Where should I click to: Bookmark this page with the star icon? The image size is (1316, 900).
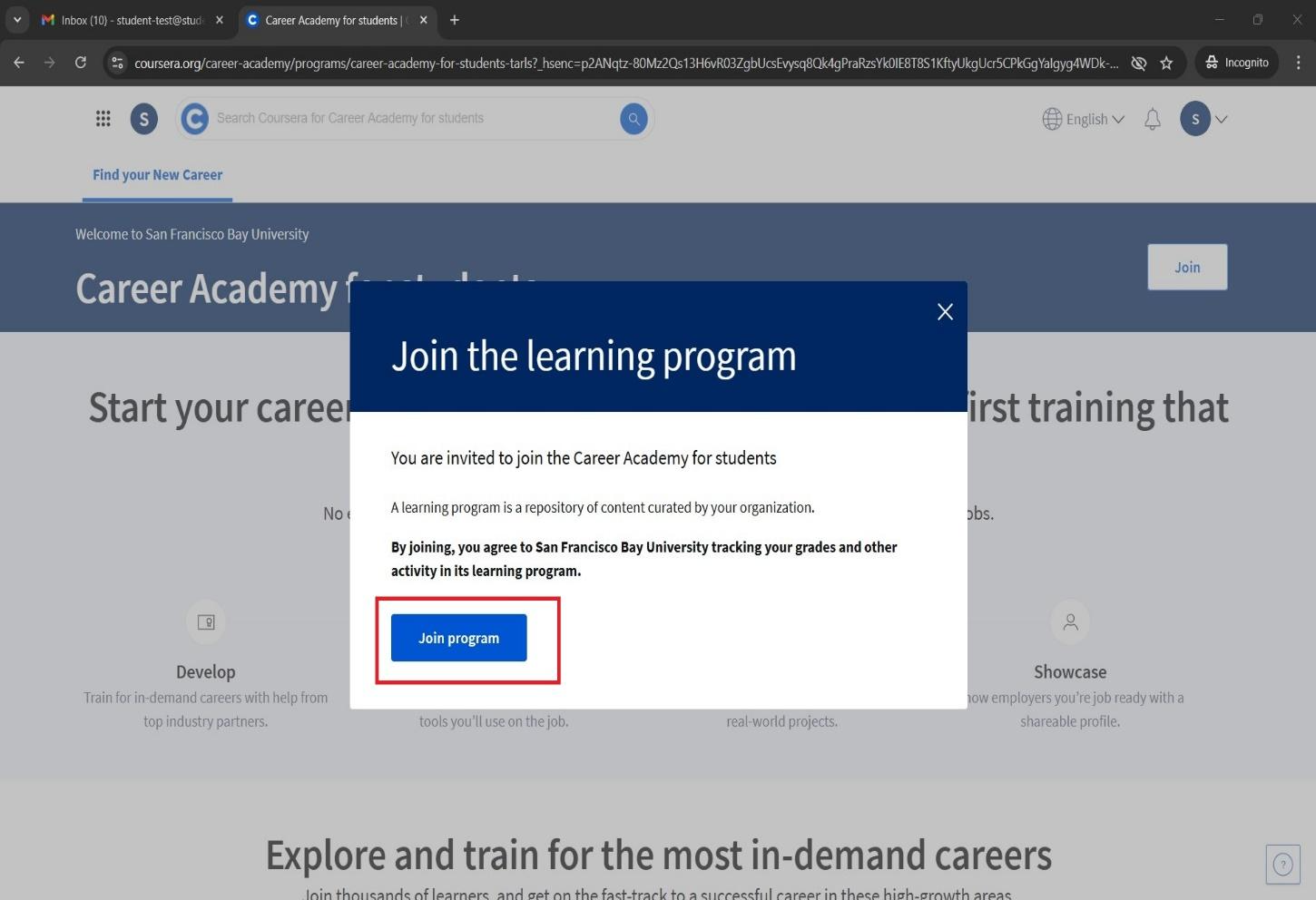[1166, 63]
